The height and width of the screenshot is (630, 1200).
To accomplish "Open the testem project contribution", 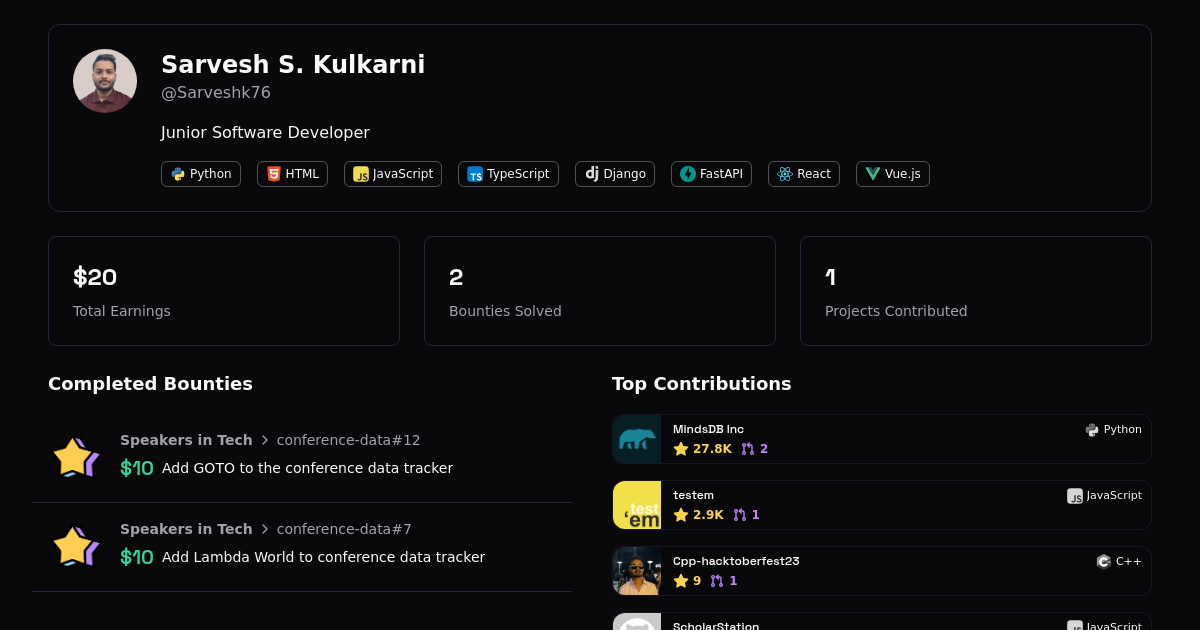I will pyautogui.click(x=693, y=495).
